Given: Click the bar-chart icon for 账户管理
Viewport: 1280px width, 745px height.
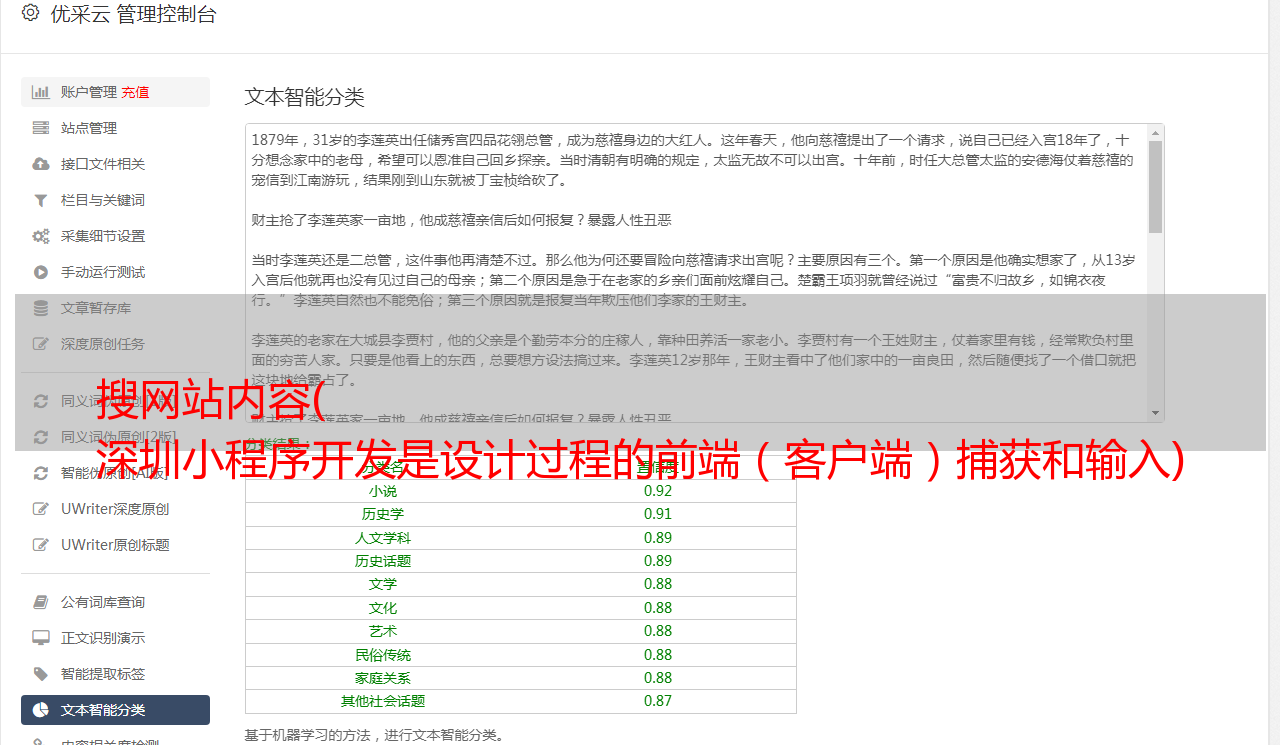Looking at the screenshot, I should (x=41, y=92).
